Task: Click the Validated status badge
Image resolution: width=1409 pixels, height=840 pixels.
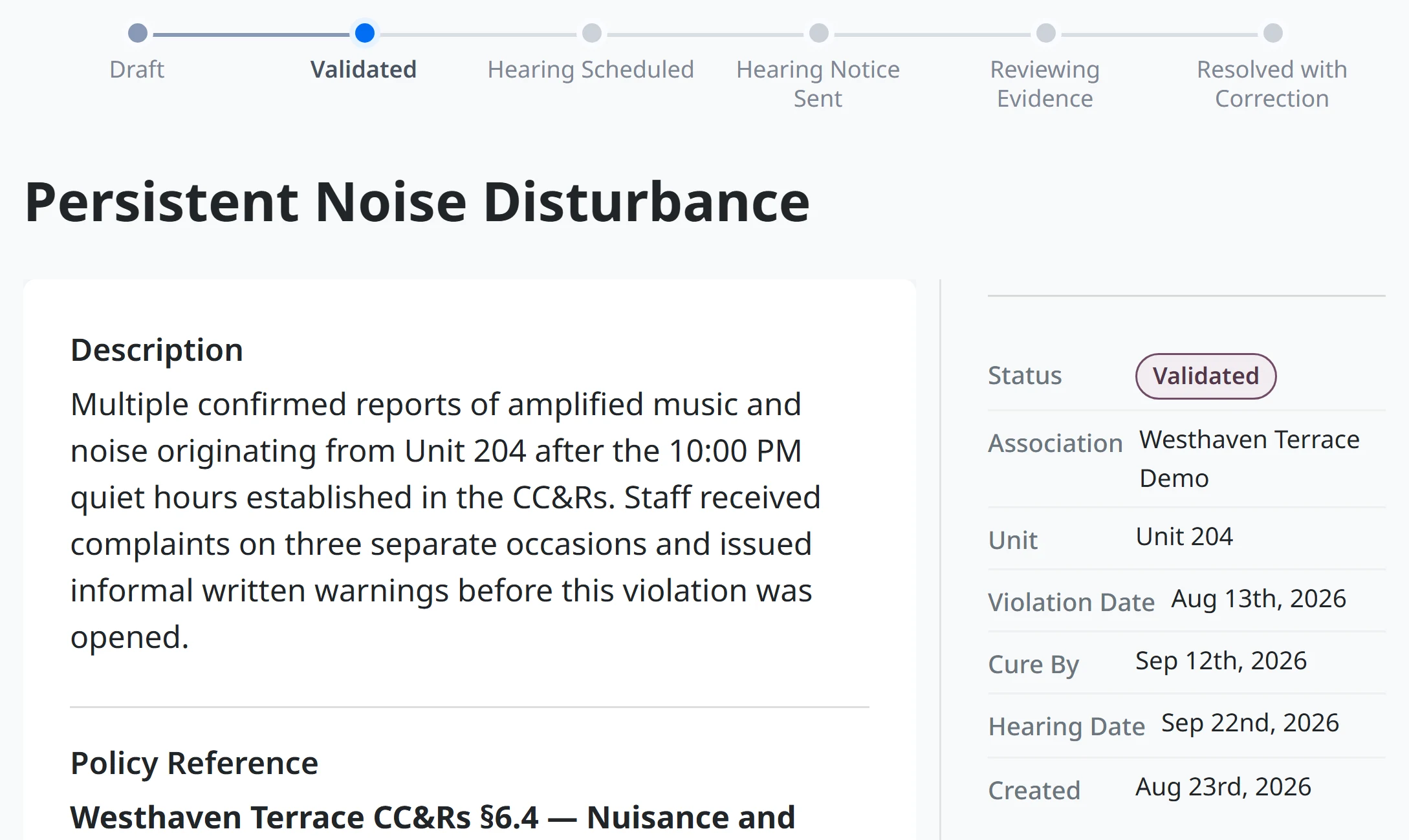Action: pos(1206,376)
